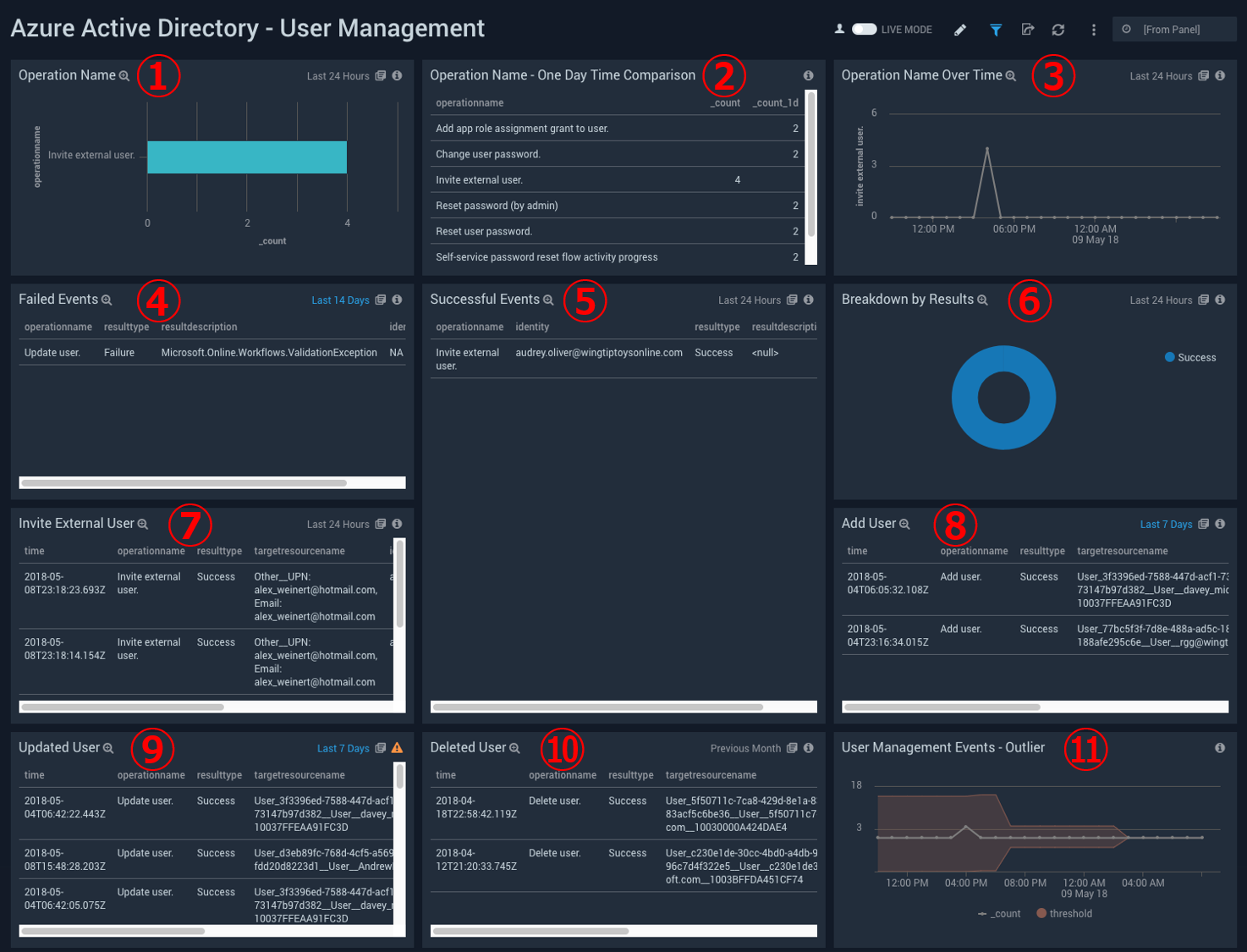Click 2018-05-08T23:18:23.693Z timestamp cell

(x=64, y=584)
